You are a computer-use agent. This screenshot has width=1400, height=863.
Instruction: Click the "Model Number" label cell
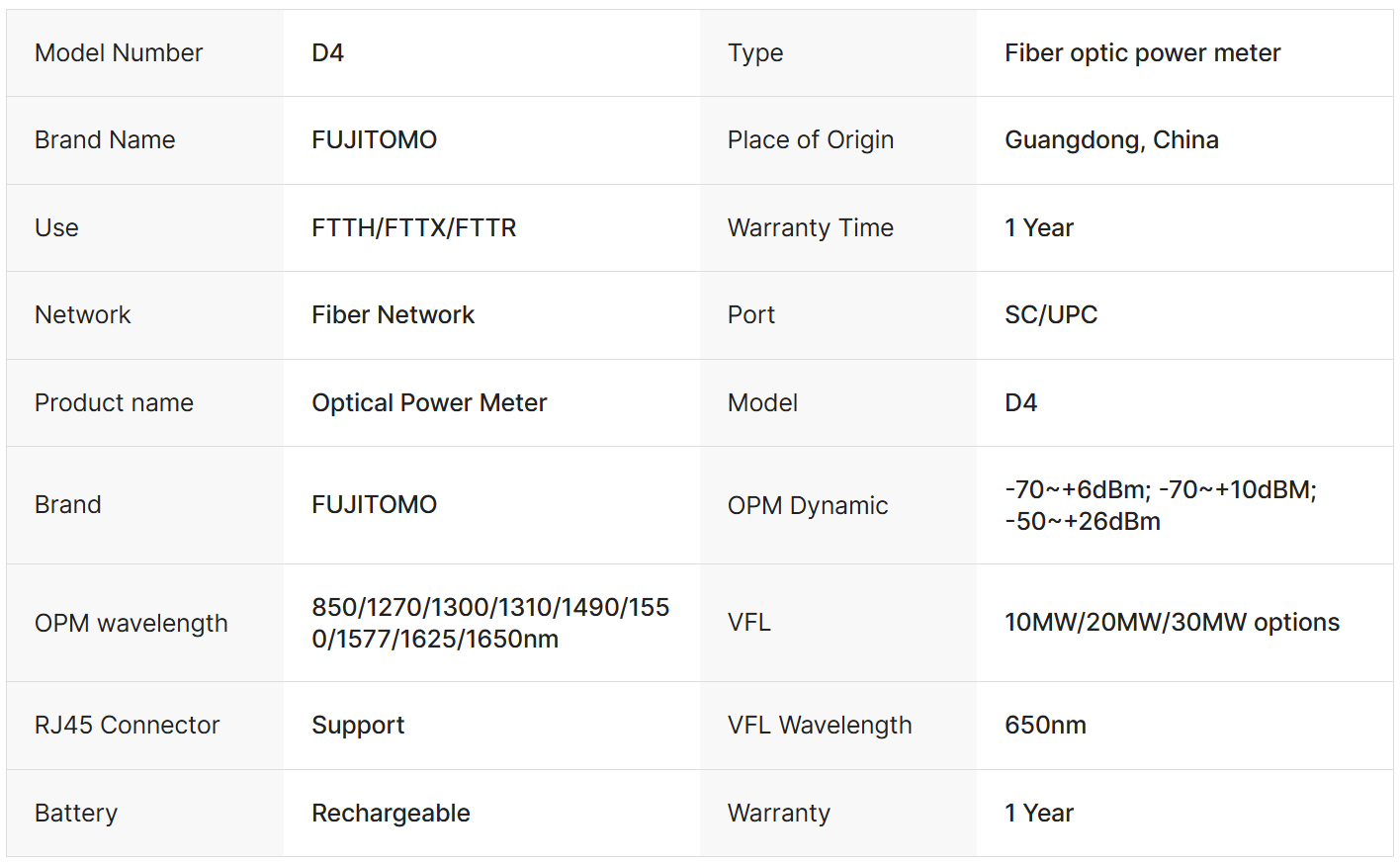coord(119,53)
